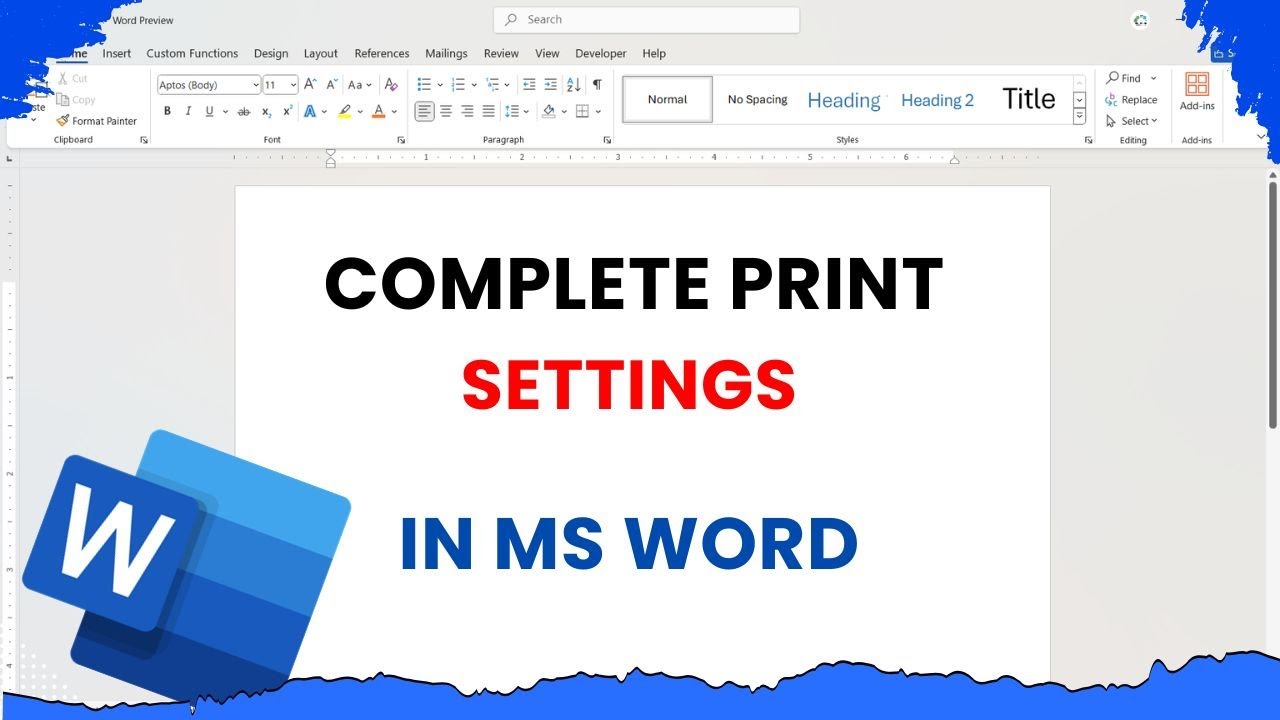Open the Paragraph dialog launcher

coord(607,140)
